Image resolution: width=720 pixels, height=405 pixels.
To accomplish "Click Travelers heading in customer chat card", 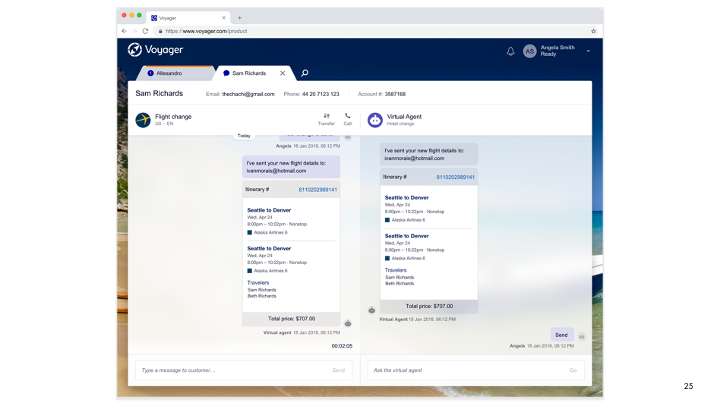I will (258, 283).
